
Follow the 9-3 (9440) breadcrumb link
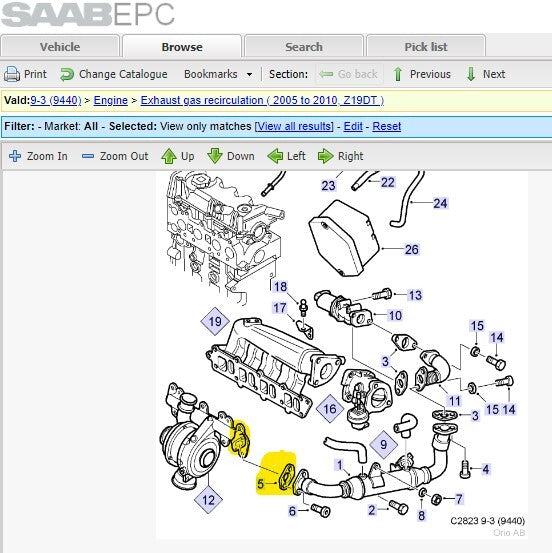tap(56, 100)
